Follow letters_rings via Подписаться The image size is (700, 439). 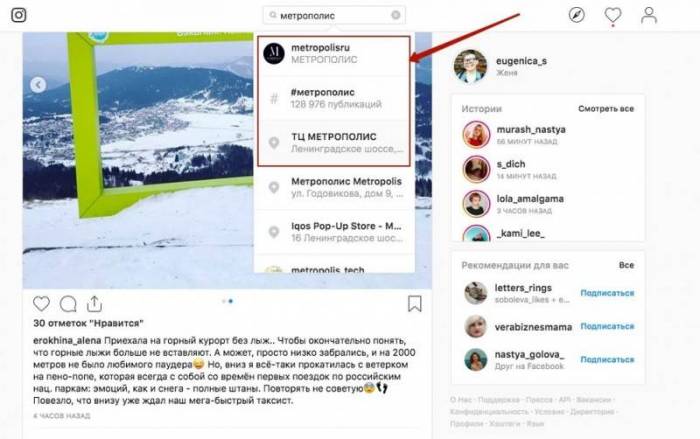607,293
